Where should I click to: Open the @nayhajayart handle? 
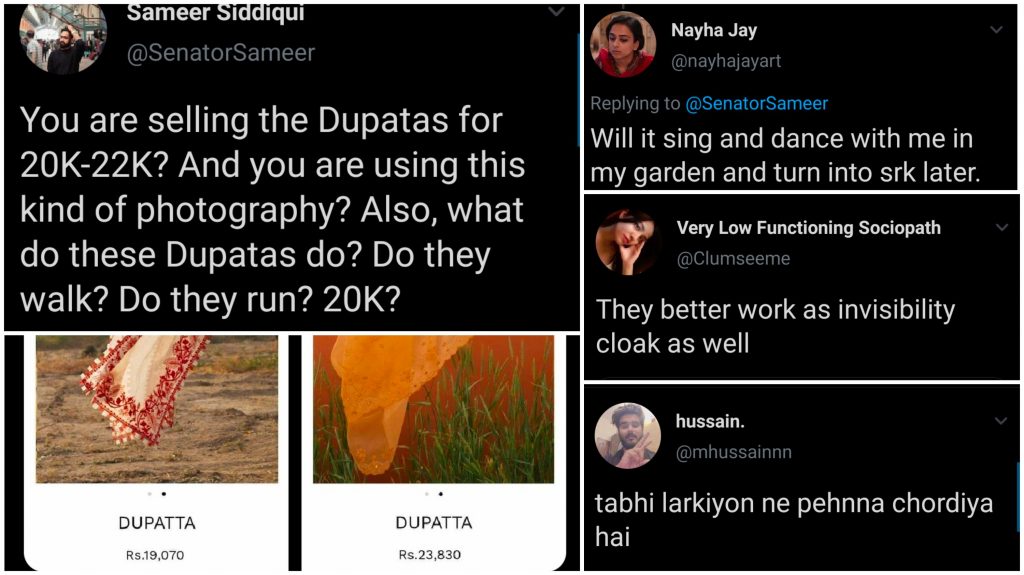click(x=726, y=61)
